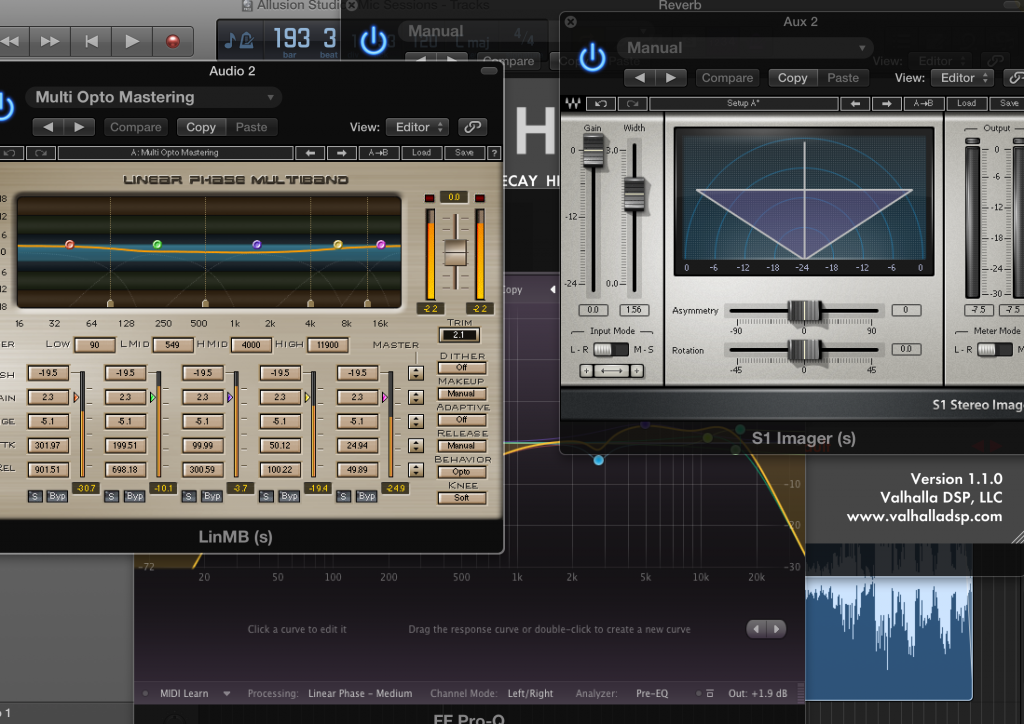Click the S1 Gain fader handle

(594, 150)
